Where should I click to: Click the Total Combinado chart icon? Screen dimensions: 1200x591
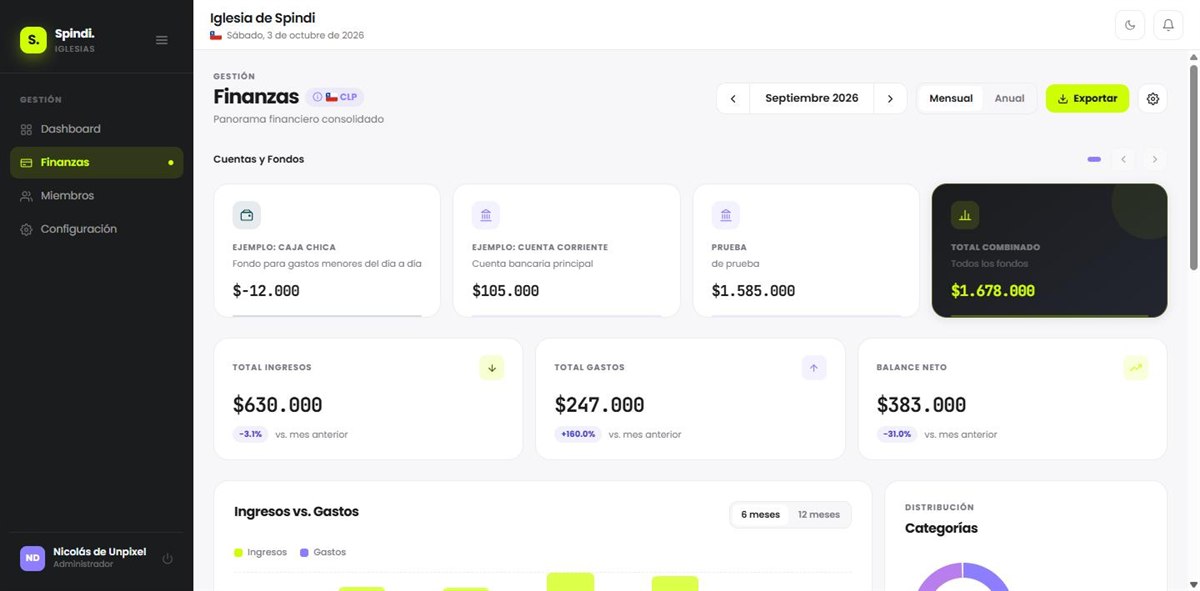click(x=965, y=215)
